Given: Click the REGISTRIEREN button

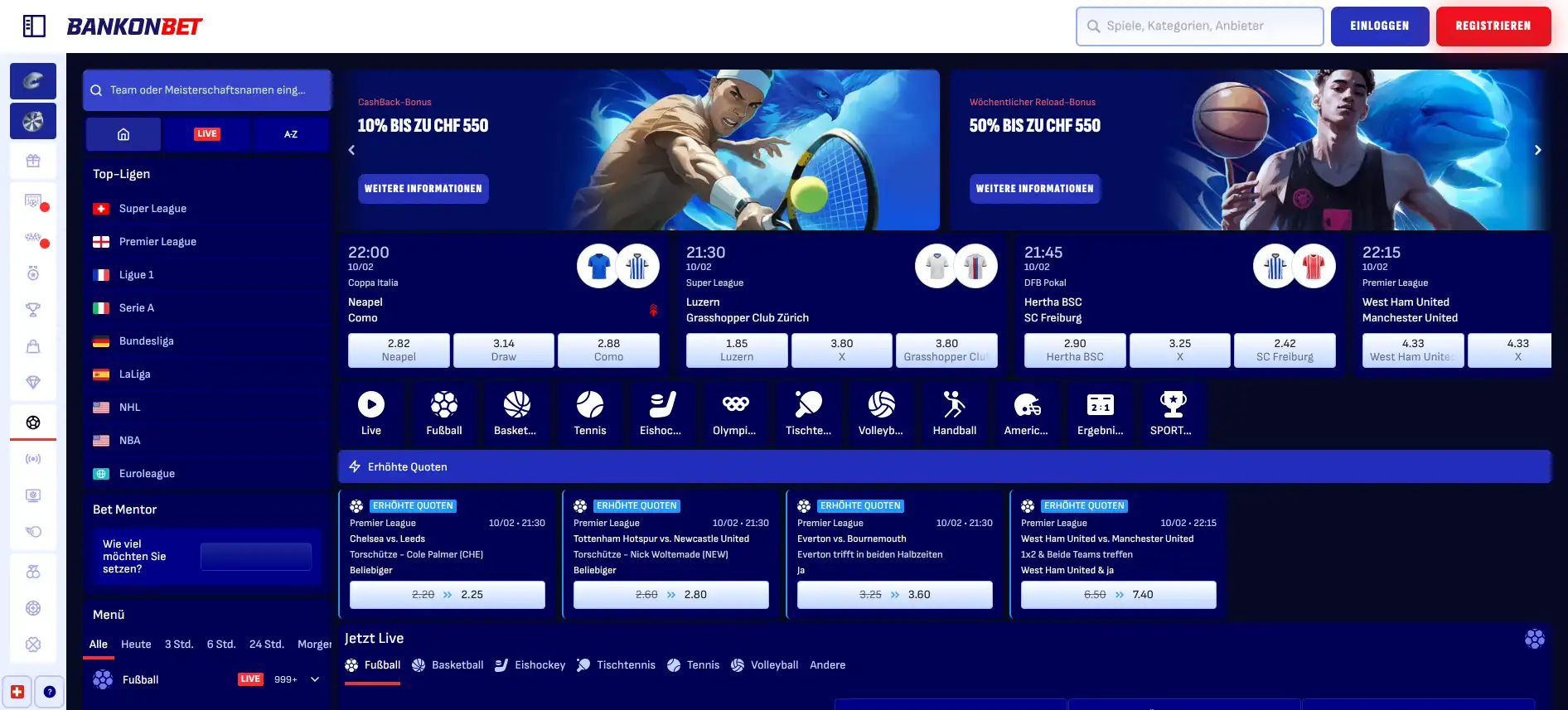Looking at the screenshot, I should tap(1493, 27).
